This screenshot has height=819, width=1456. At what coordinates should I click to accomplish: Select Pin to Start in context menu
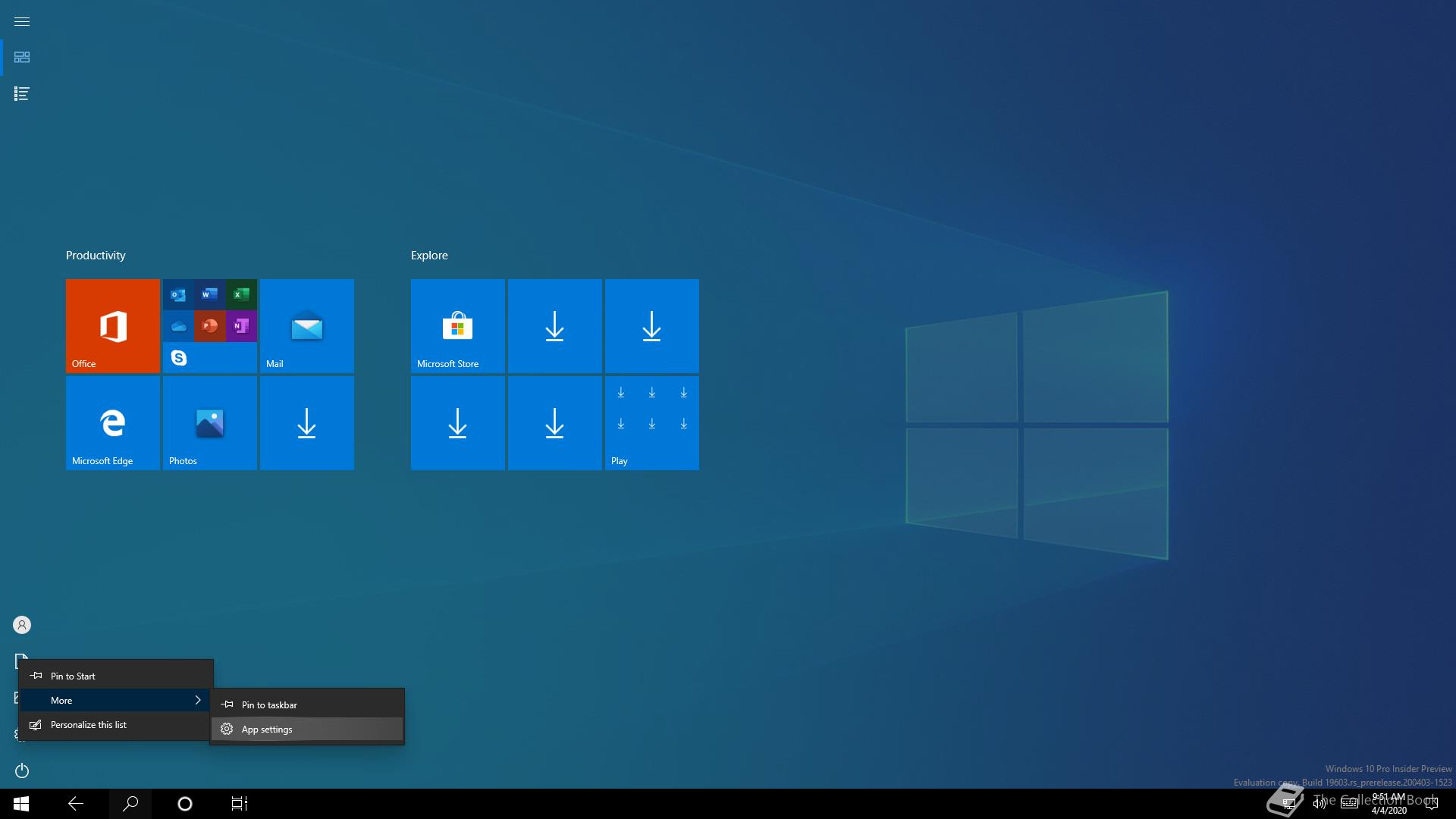tap(116, 676)
